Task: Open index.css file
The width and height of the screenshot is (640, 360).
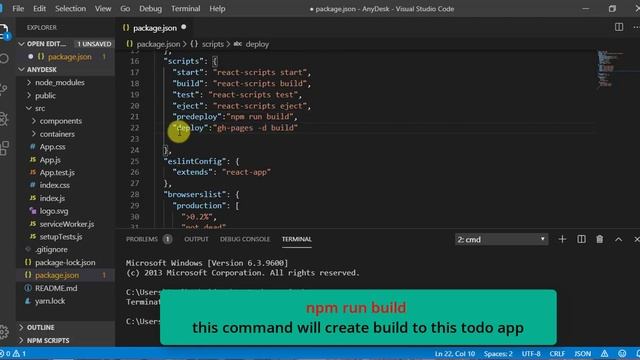Action: (54, 185)
